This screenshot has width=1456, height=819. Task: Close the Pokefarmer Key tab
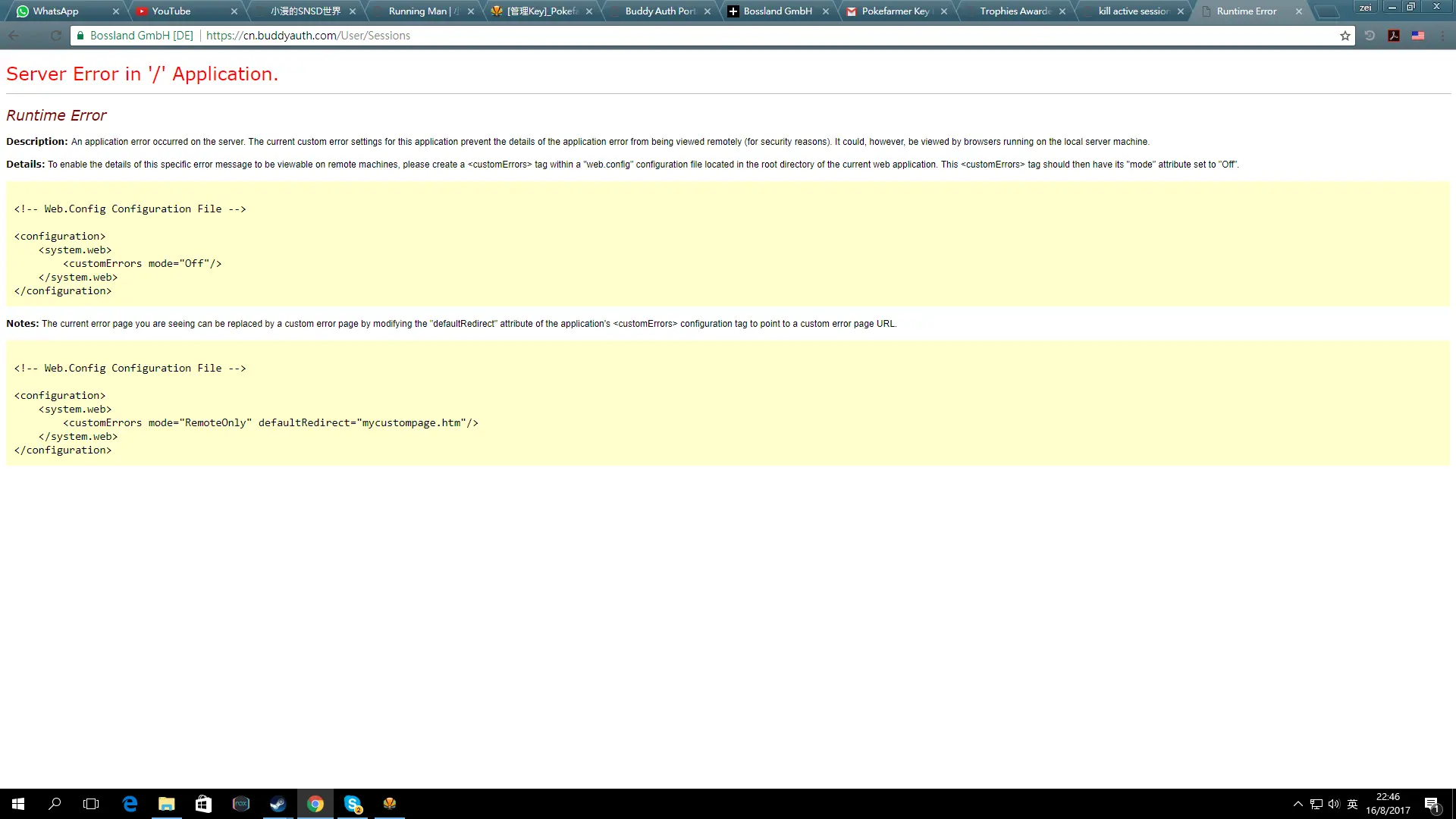coord(944,11)
